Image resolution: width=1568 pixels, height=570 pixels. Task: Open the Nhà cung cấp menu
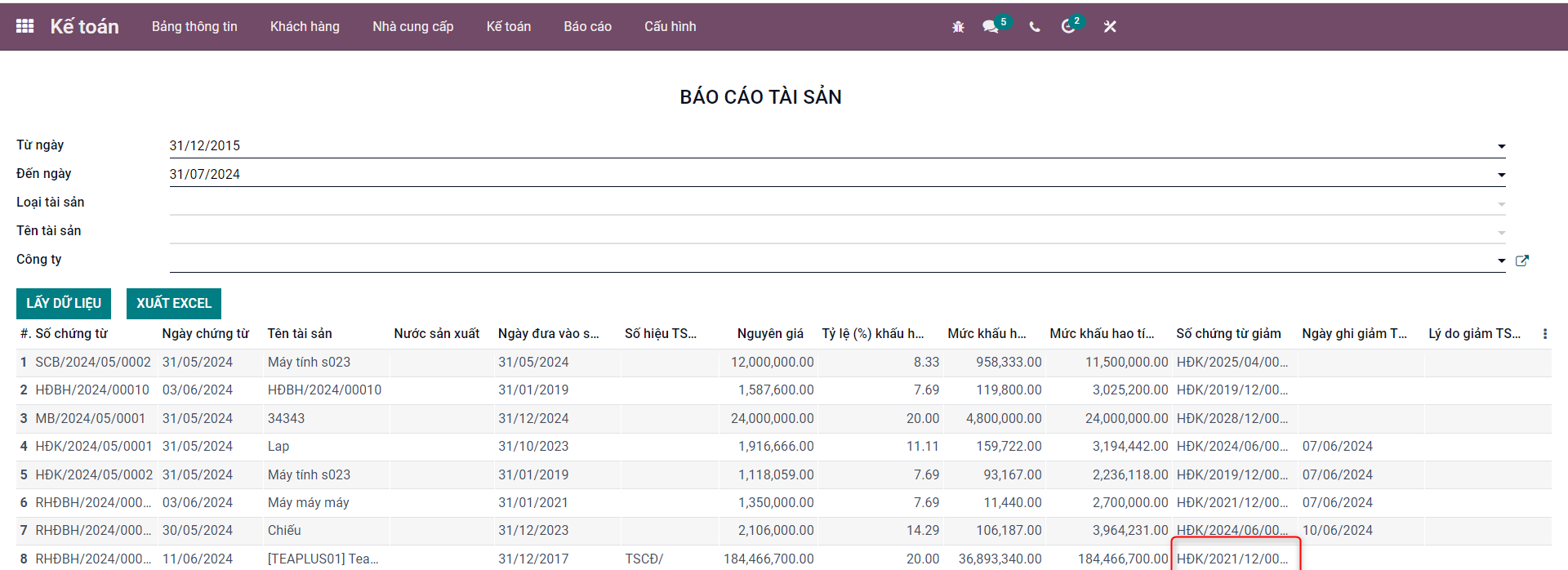point(412,27)
